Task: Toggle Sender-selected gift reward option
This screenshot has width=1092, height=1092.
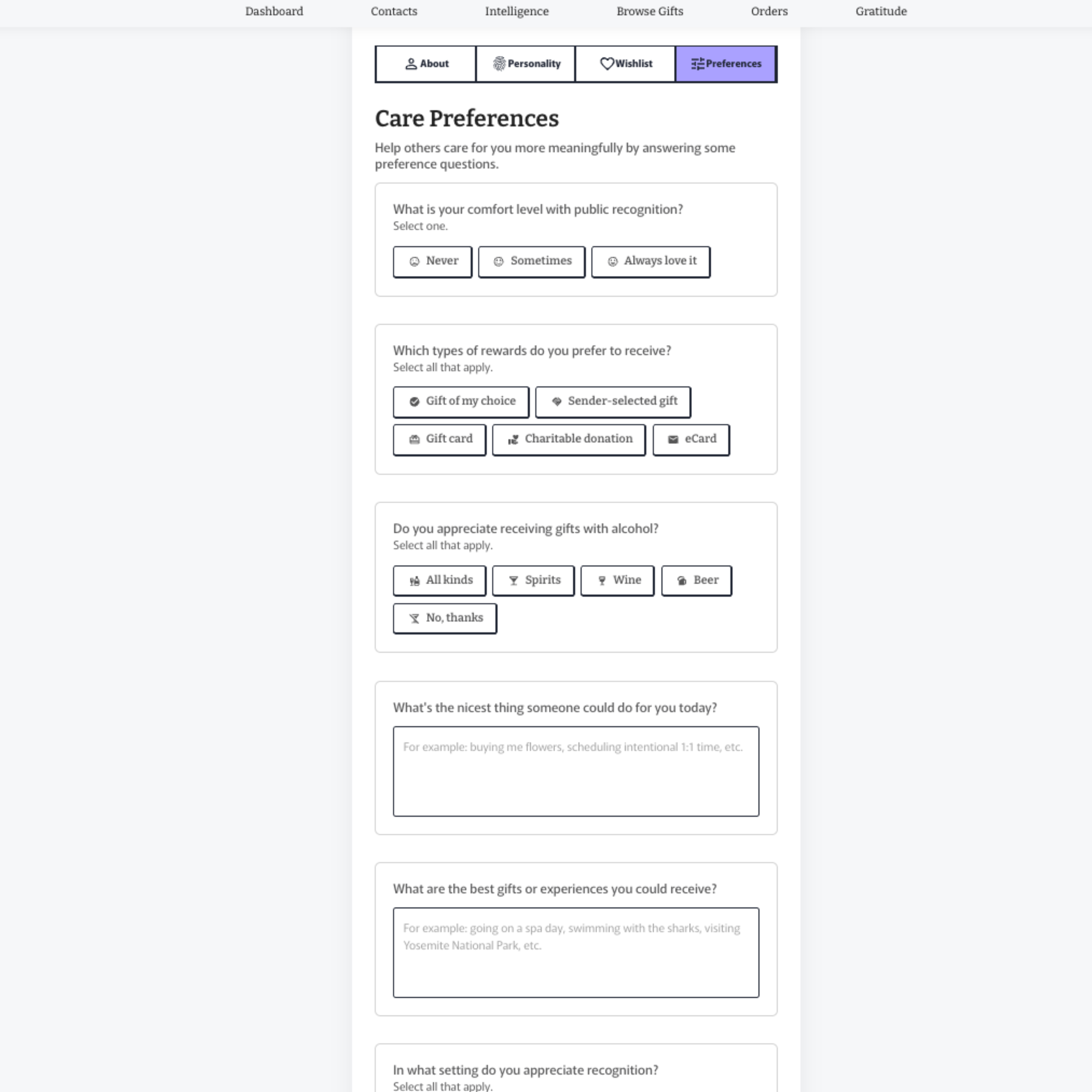Action: pos(613,402)
